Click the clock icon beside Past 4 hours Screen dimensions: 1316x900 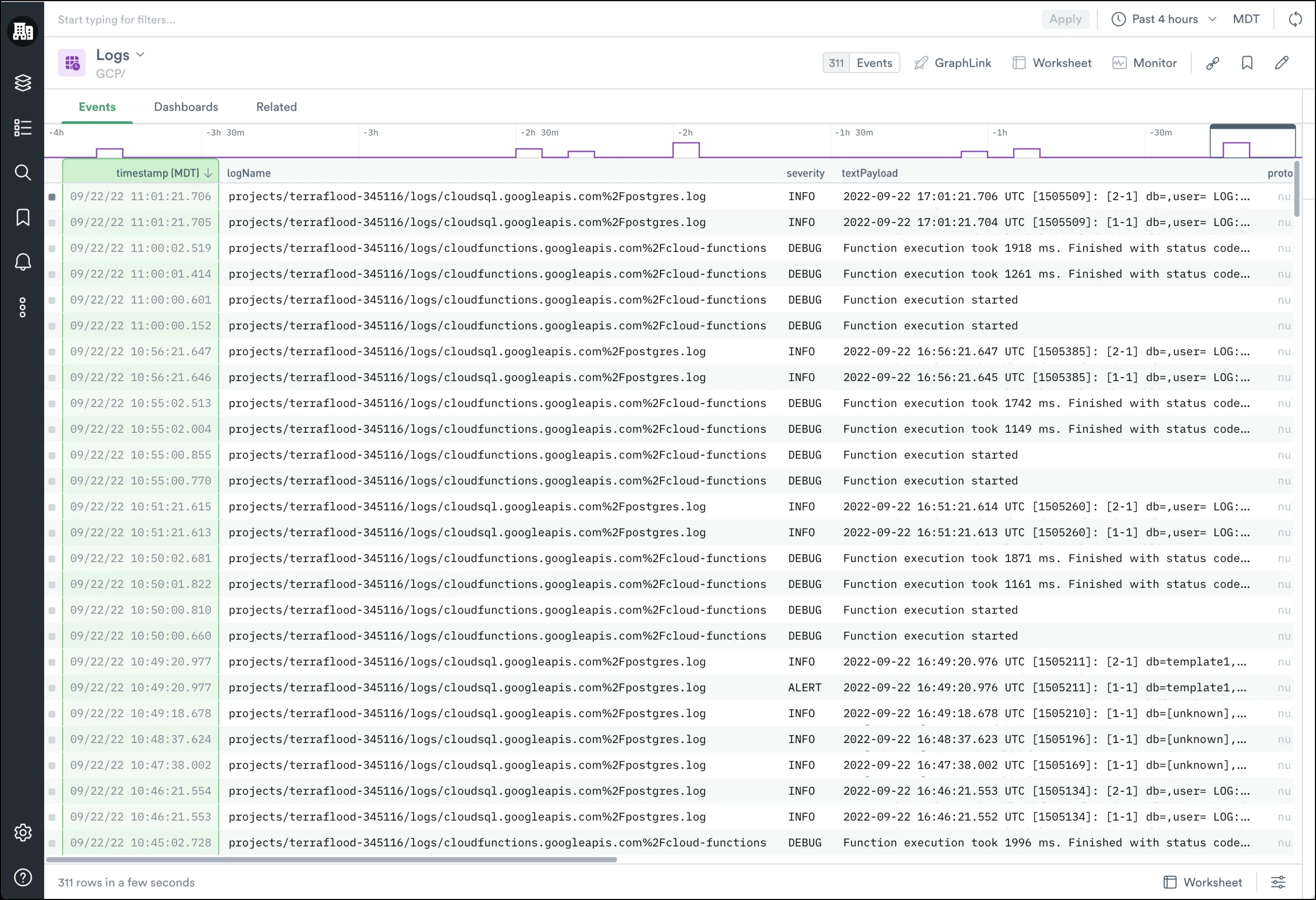pos(1118,19)
